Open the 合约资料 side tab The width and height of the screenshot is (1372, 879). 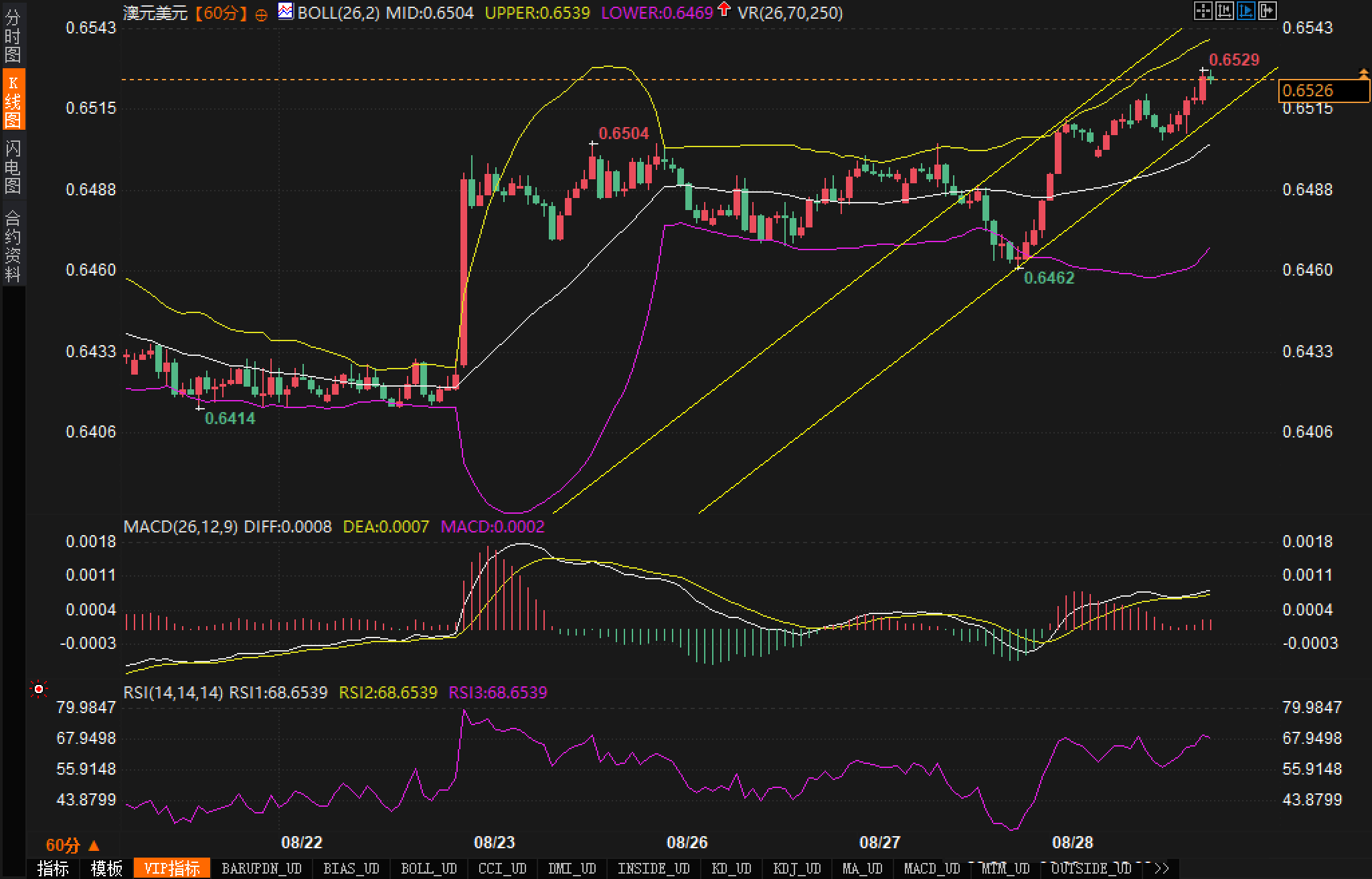(13, 245)
